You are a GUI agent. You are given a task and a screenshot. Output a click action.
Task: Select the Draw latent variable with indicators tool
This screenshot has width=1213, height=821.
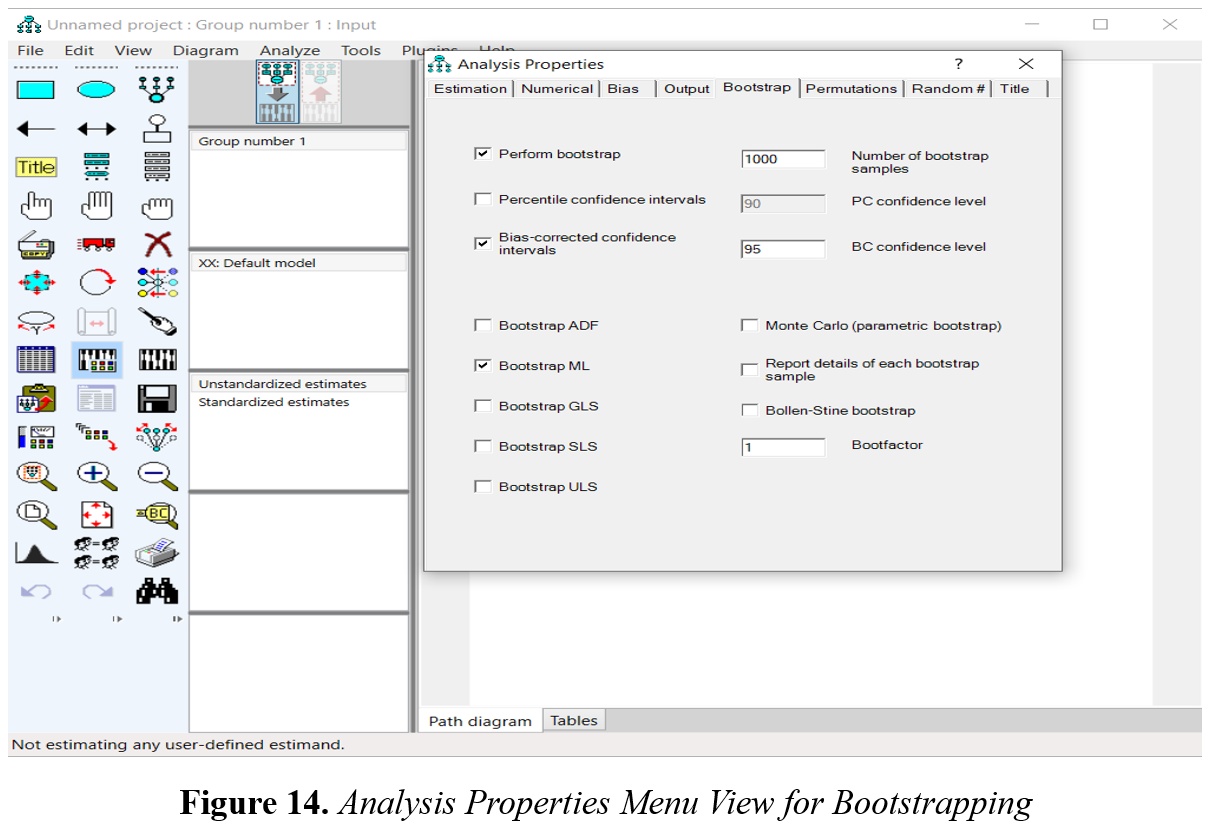pos(157,89)
